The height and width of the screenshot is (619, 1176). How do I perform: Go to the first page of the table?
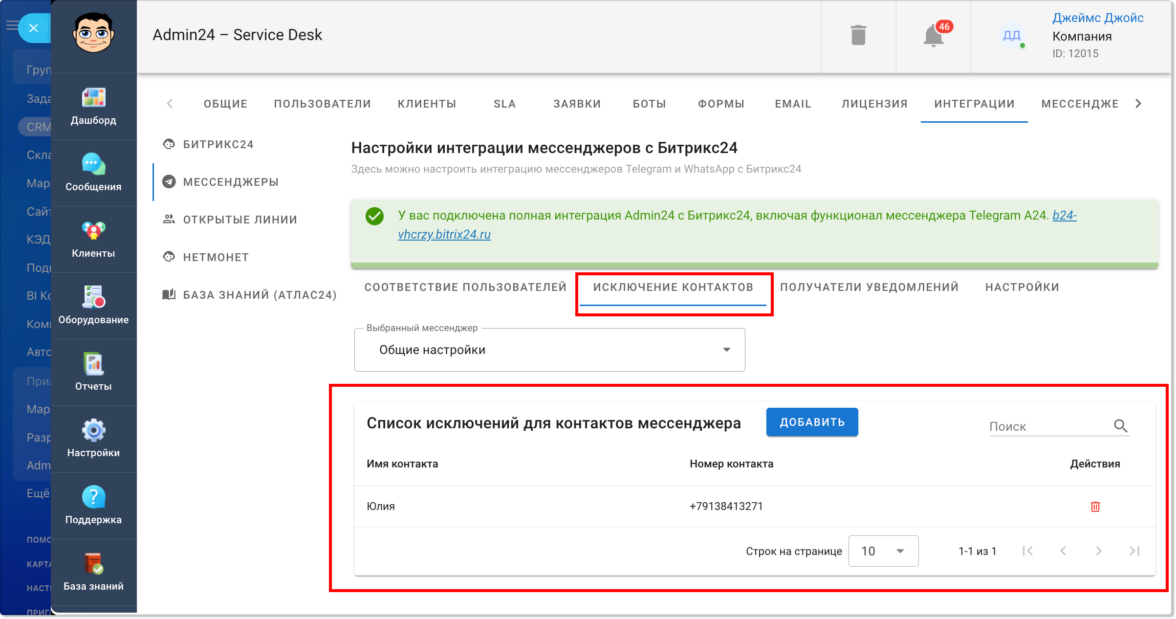pyautogui.click(x=1028, y=551)
